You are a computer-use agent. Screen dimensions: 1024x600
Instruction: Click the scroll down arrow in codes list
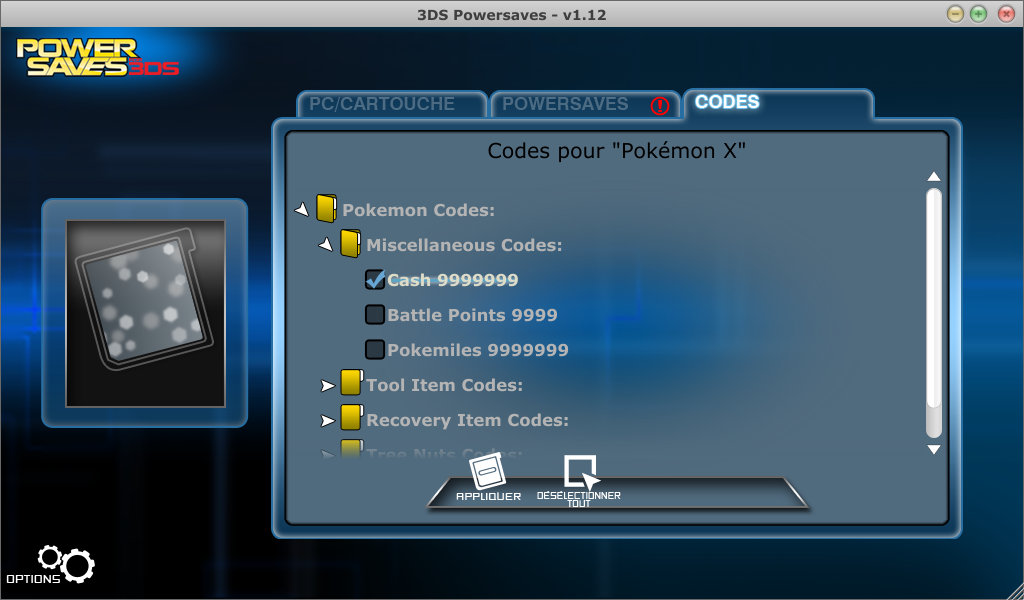point(934,449)
